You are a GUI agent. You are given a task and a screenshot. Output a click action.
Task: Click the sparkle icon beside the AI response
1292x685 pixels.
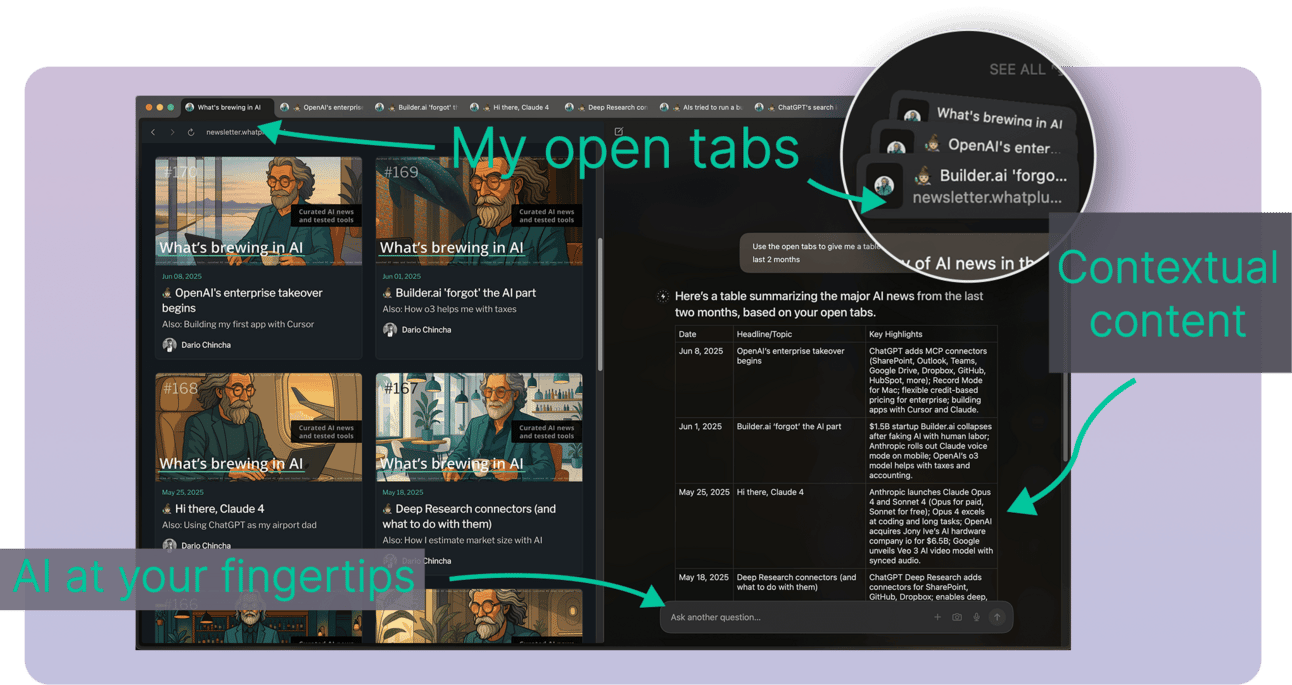pos(662,296)
